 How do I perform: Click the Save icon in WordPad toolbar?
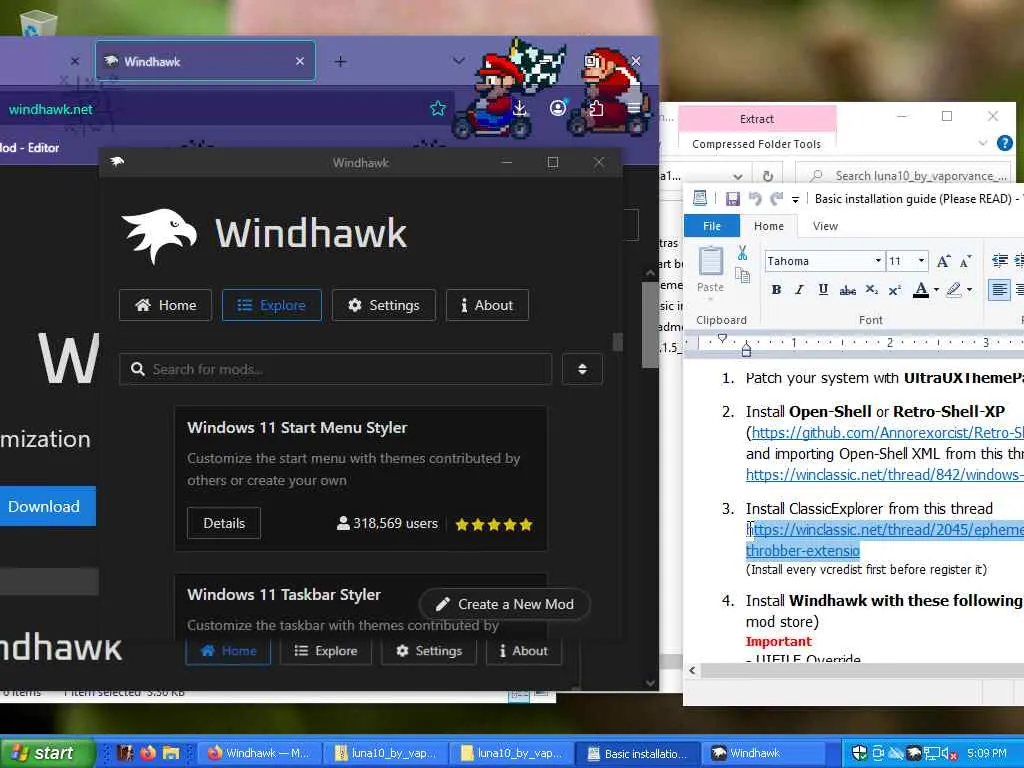pyautogui.click(x=732, y=199)
